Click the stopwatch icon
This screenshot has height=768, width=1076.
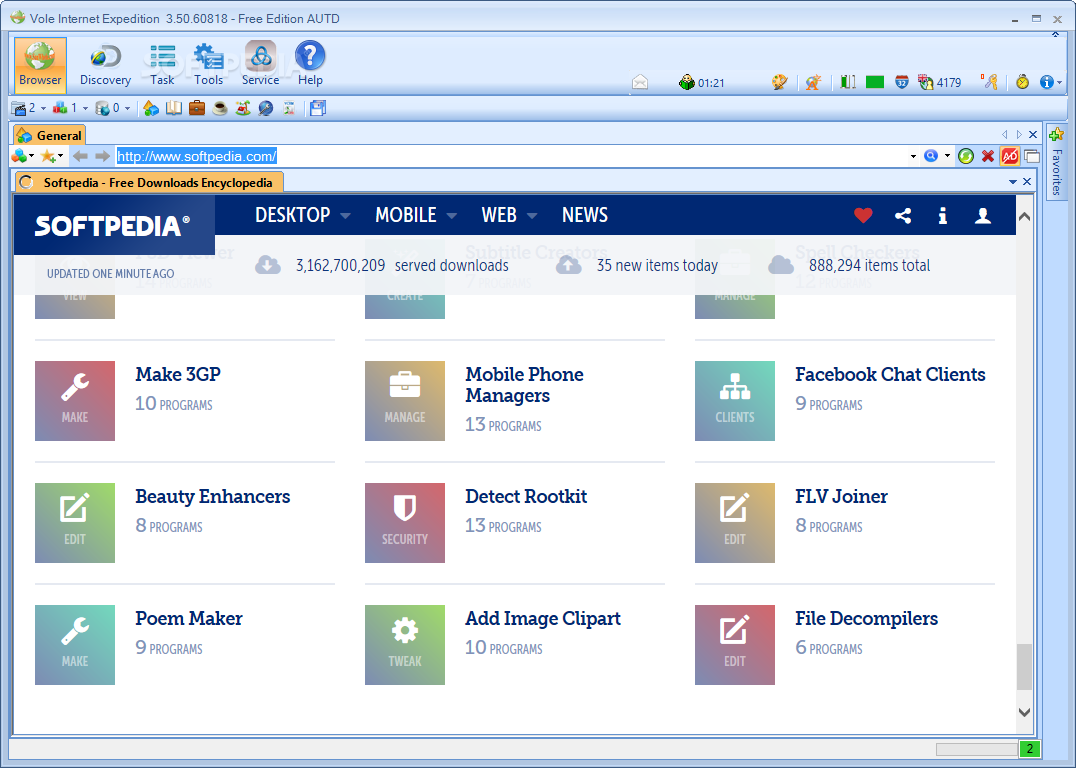(x=1022, y=82)
